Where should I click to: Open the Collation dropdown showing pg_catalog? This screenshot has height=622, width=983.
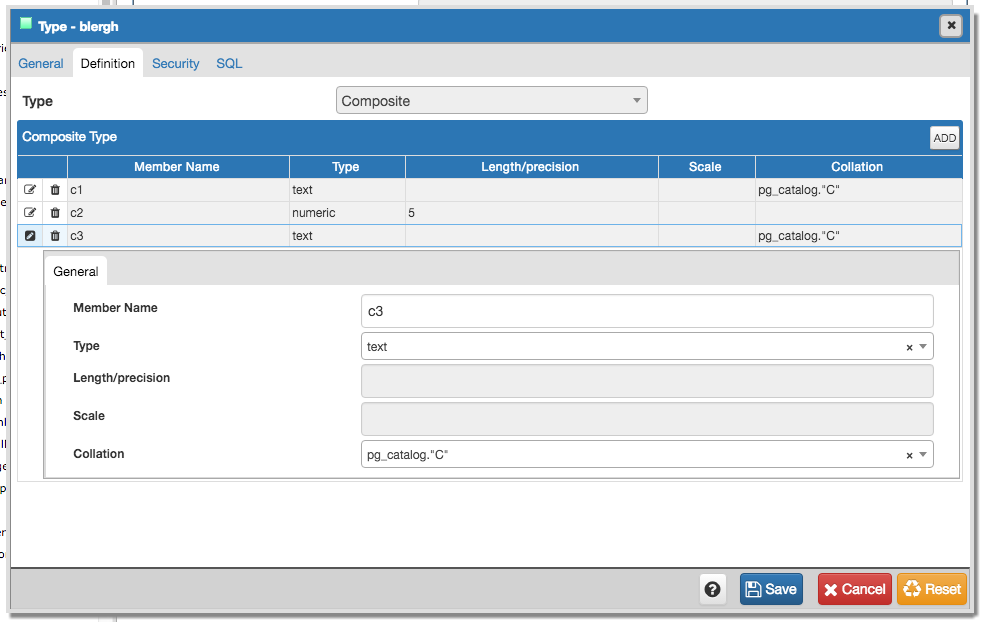922,454
